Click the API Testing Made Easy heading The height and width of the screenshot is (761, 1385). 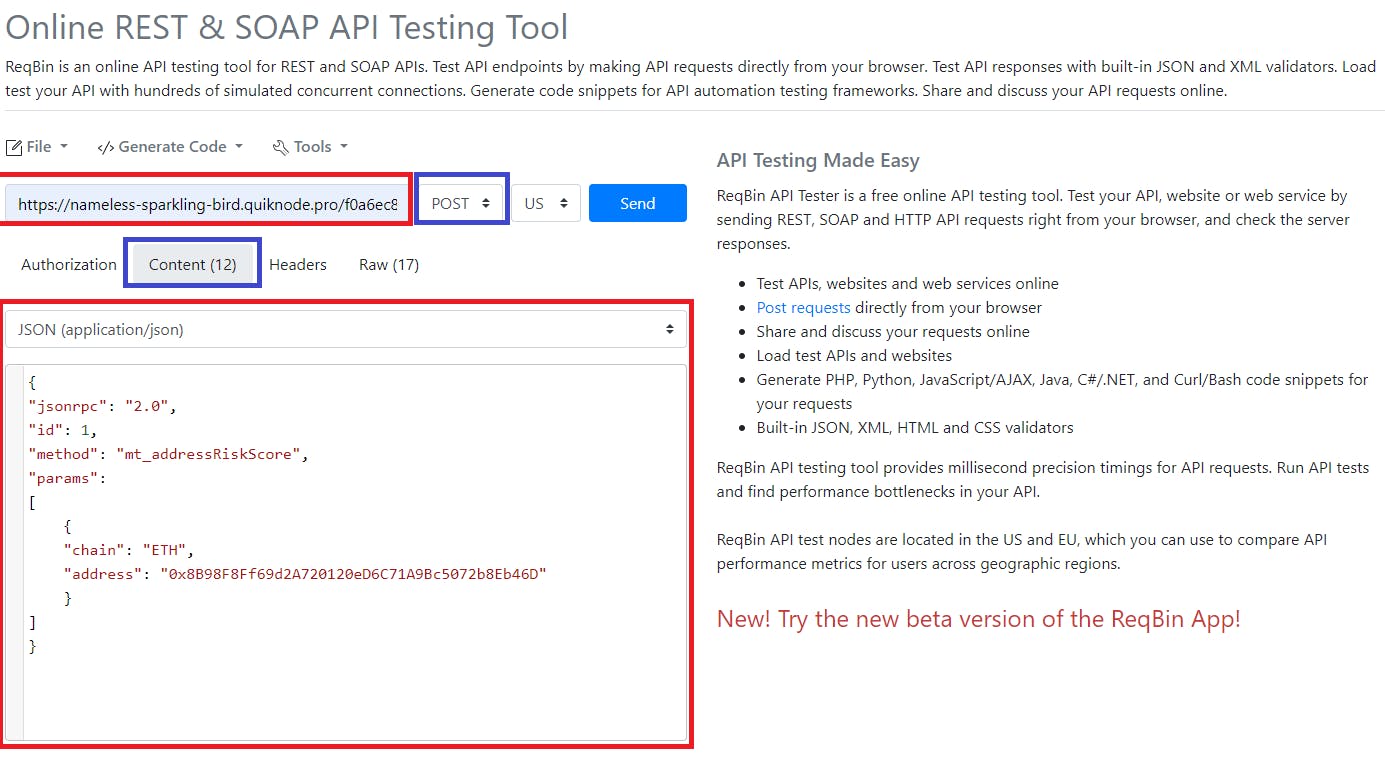[818, 160]
